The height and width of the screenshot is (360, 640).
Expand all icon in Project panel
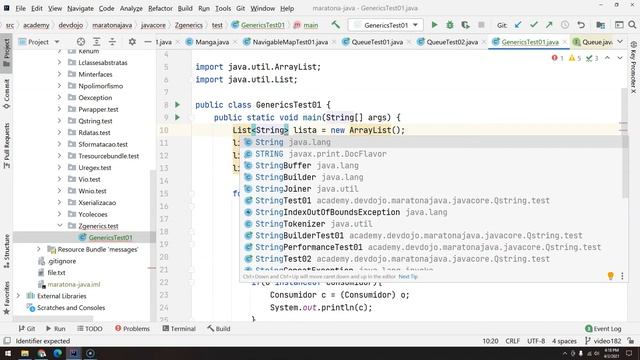pyautogui.click(x=96, y=42)
